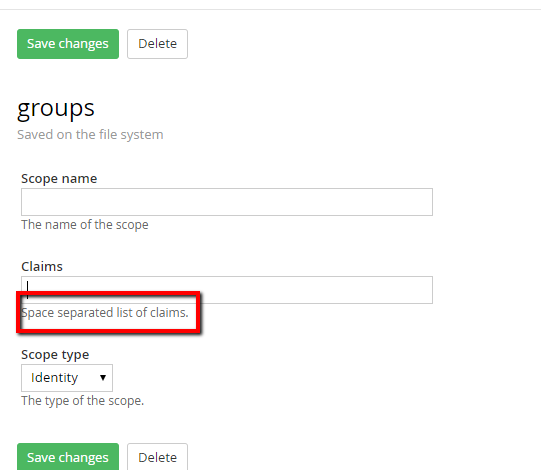Screen dimensions: 541x470
Task: Click the 'Scope type' label
Action: 55,355
